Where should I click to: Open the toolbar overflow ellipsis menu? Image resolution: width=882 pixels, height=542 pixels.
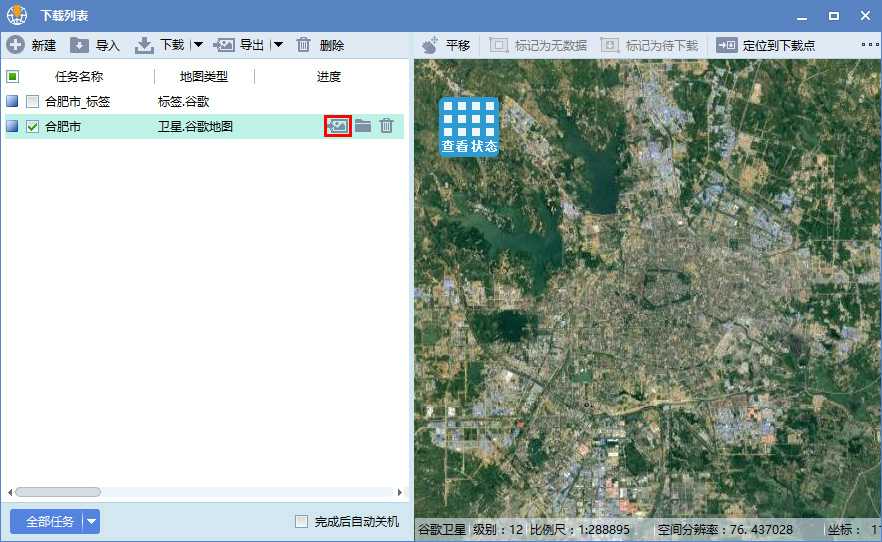pyautogui.click(x=870, y=44)
